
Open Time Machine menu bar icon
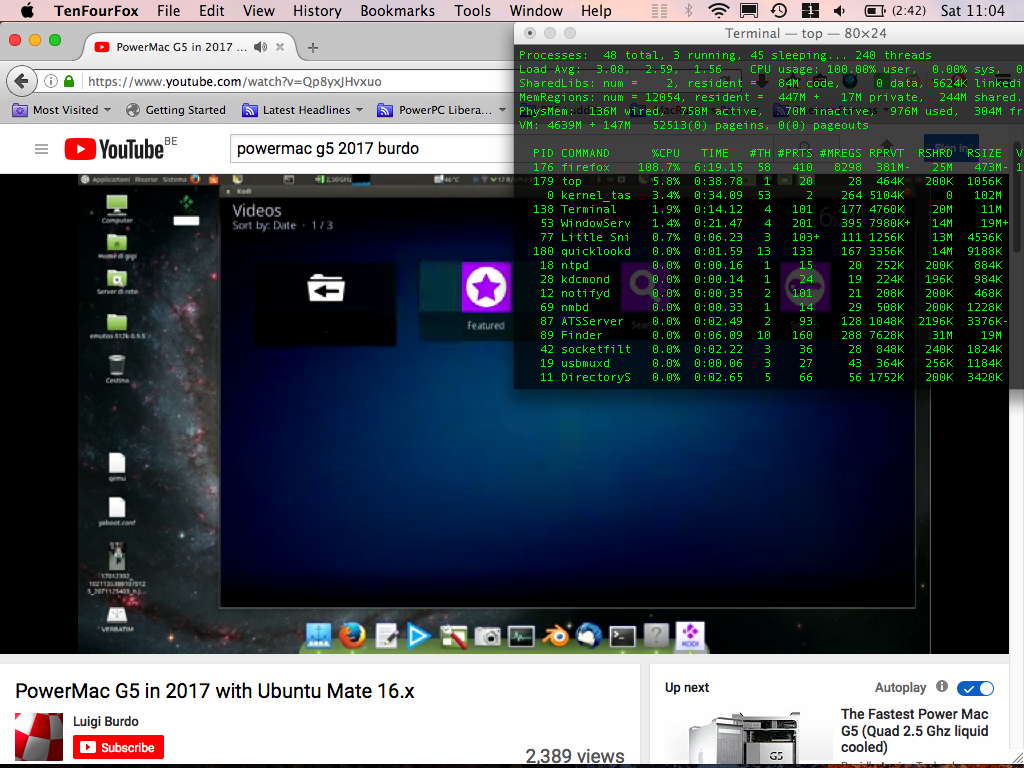(x=778, y=10)
